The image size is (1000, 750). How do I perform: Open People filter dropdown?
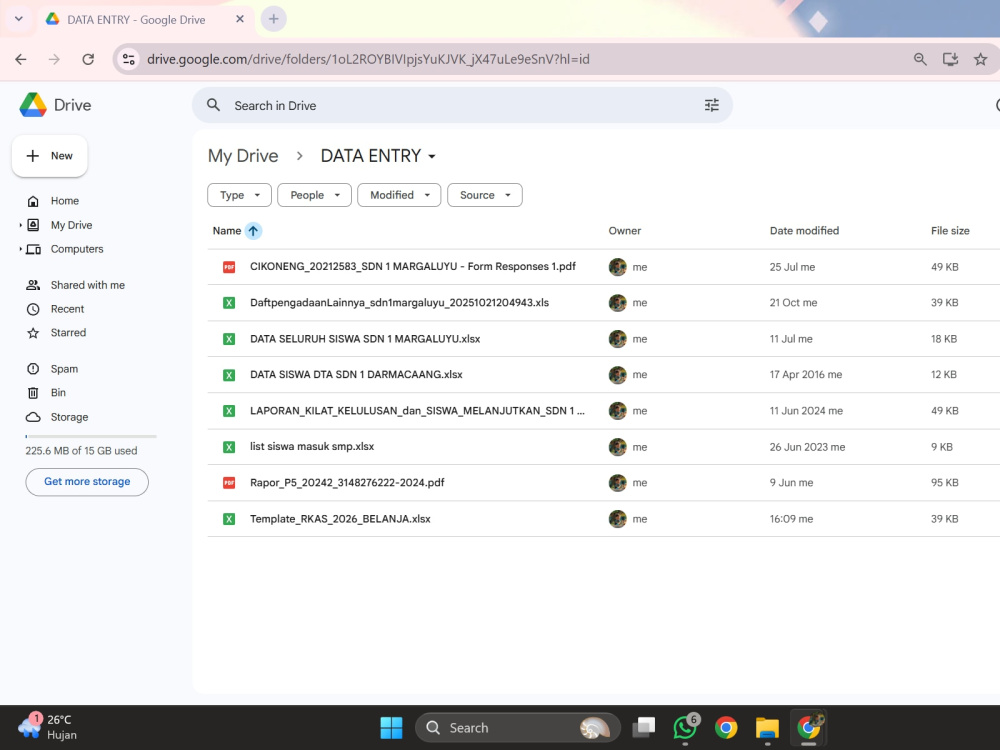(314, 195)
